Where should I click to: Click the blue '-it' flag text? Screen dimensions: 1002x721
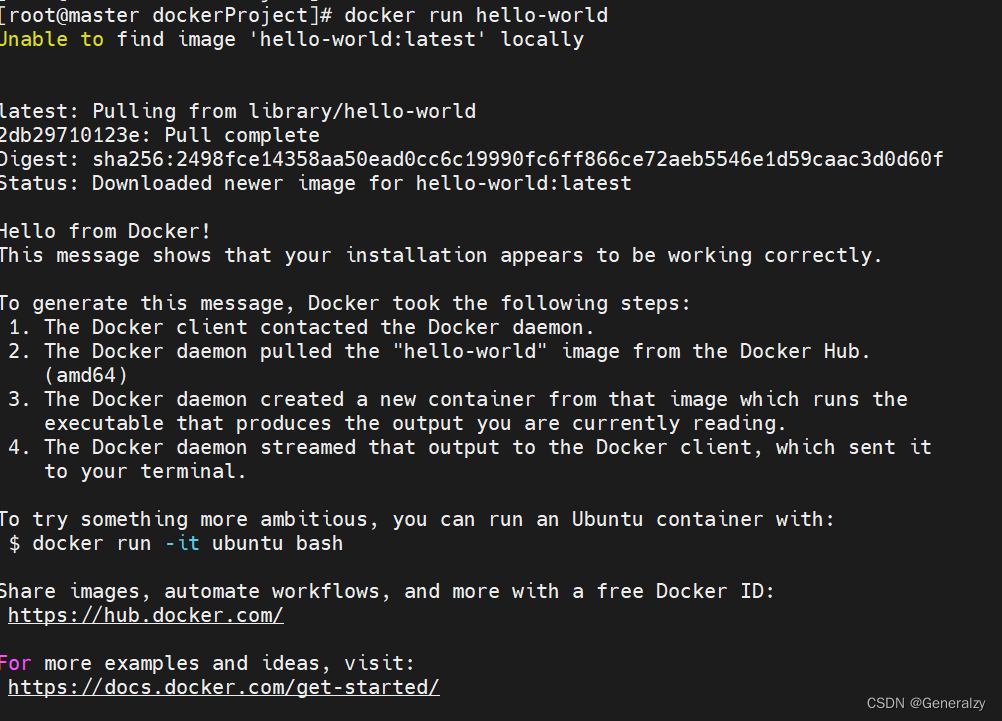pos(182,543)
